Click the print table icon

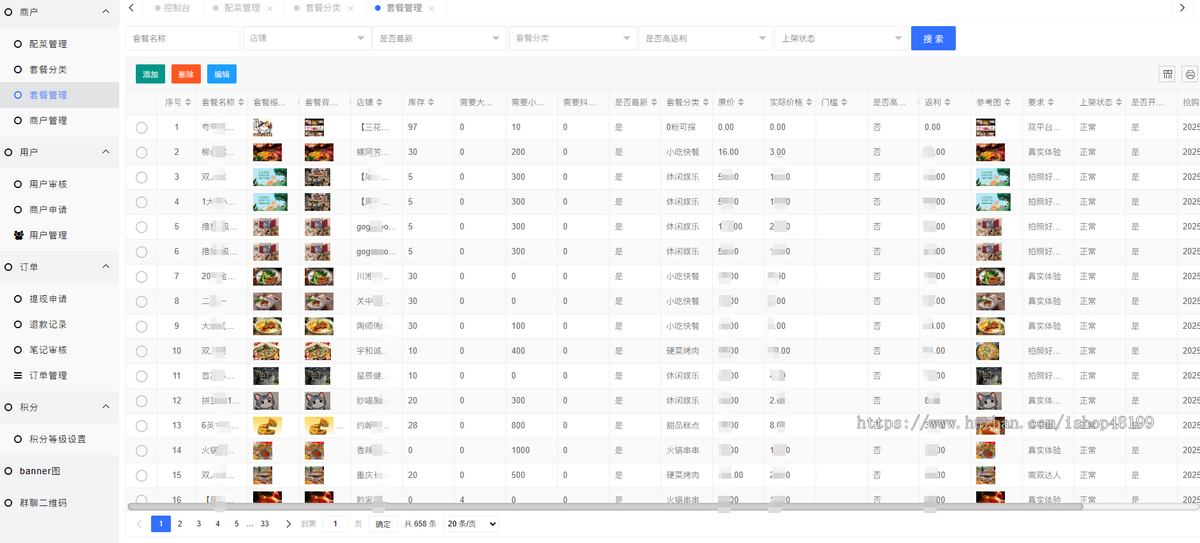pos(1190,74)
